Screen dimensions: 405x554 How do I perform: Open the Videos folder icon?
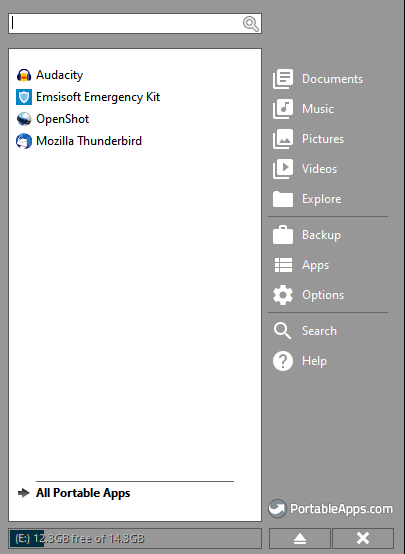point(283,169)
